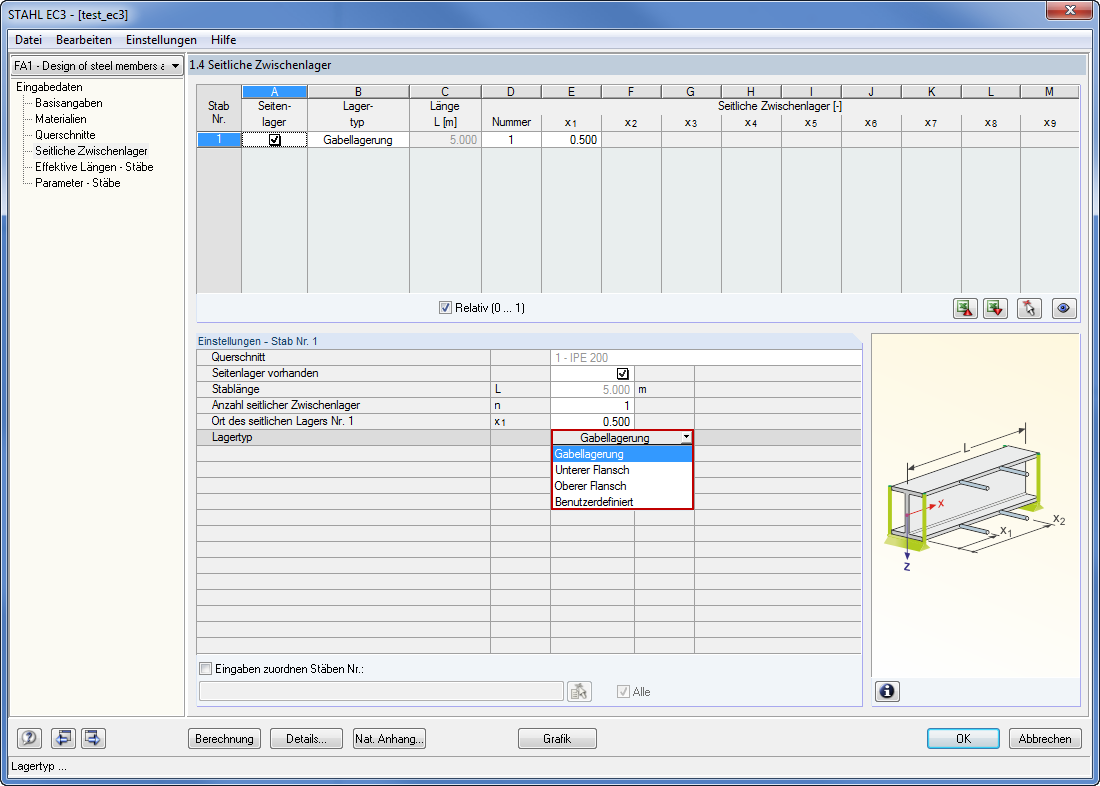This screenshot has width=1100, height=786.
Task: Click the Excel import icon with down arrow
Action: pyautogui.click(x=995, y=308)
